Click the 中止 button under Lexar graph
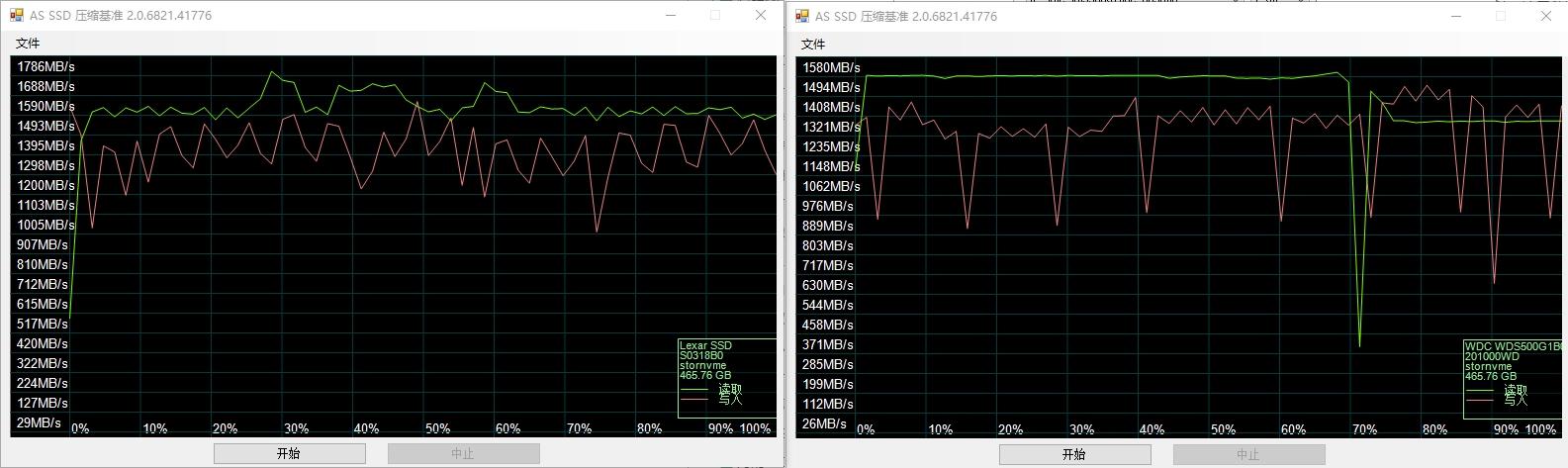This screenshot has height=468, width=1568. click(x=463, y=453)
